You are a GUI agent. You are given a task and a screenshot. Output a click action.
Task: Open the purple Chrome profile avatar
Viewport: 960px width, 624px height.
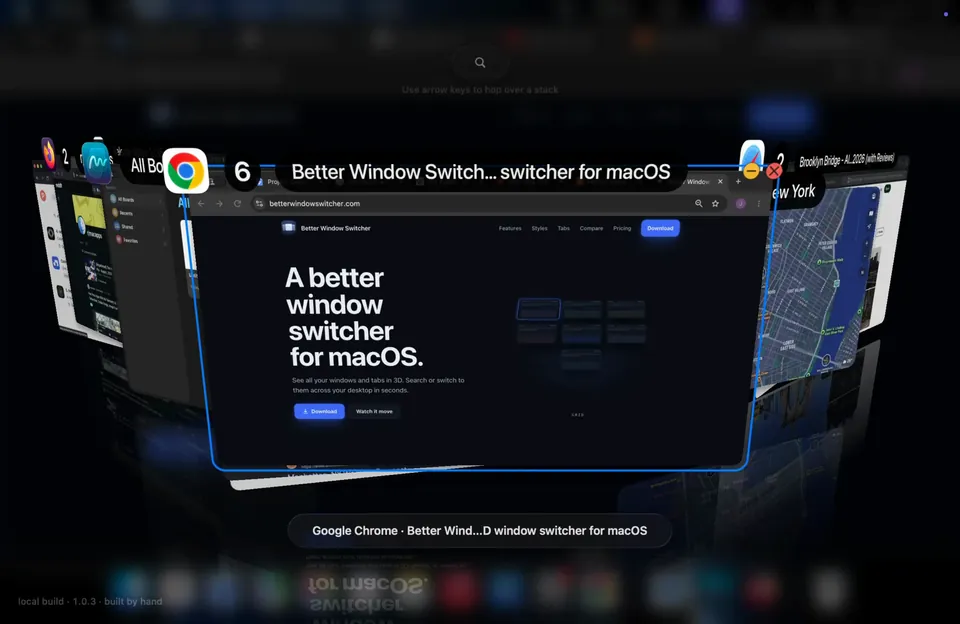pos(741,203)
